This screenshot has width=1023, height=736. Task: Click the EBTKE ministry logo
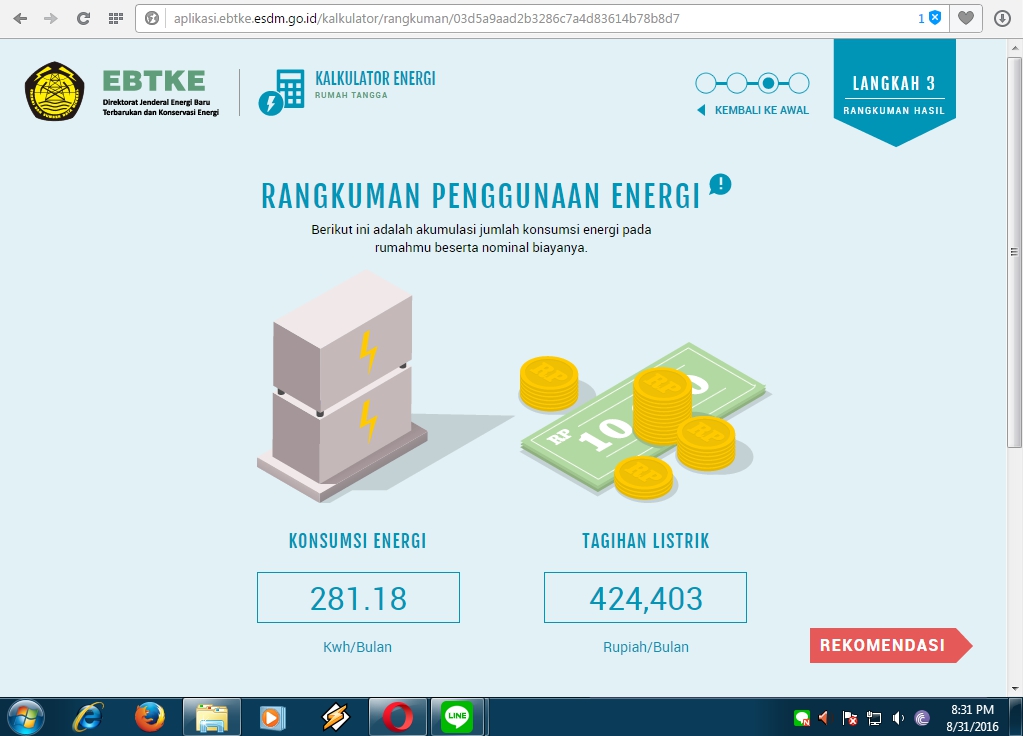click(x=57, y=91)
